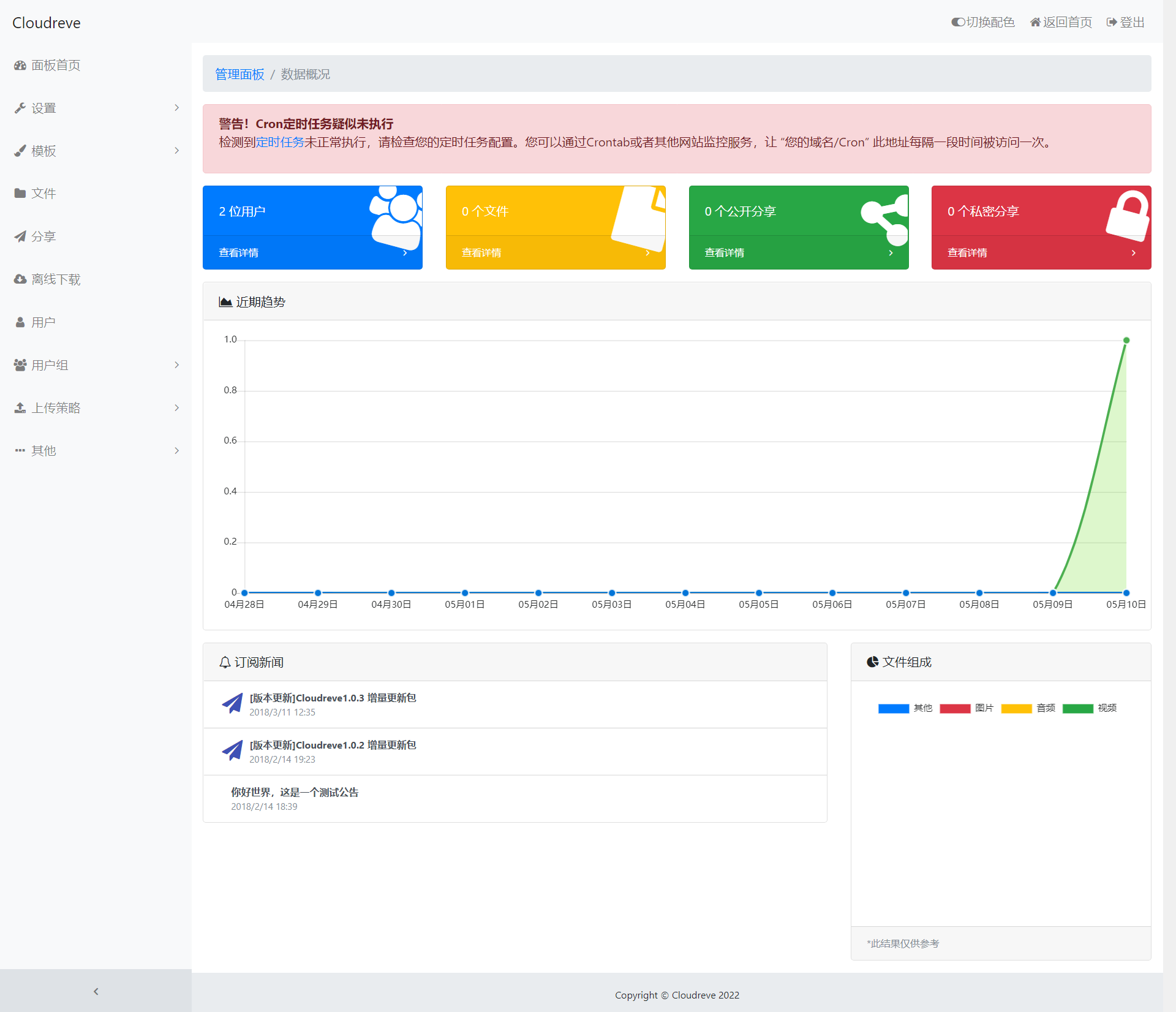Screen dimensions: 1176x1012
Task: Click 查看详情 on the blue users card
Action: click(x=239, y=253)
